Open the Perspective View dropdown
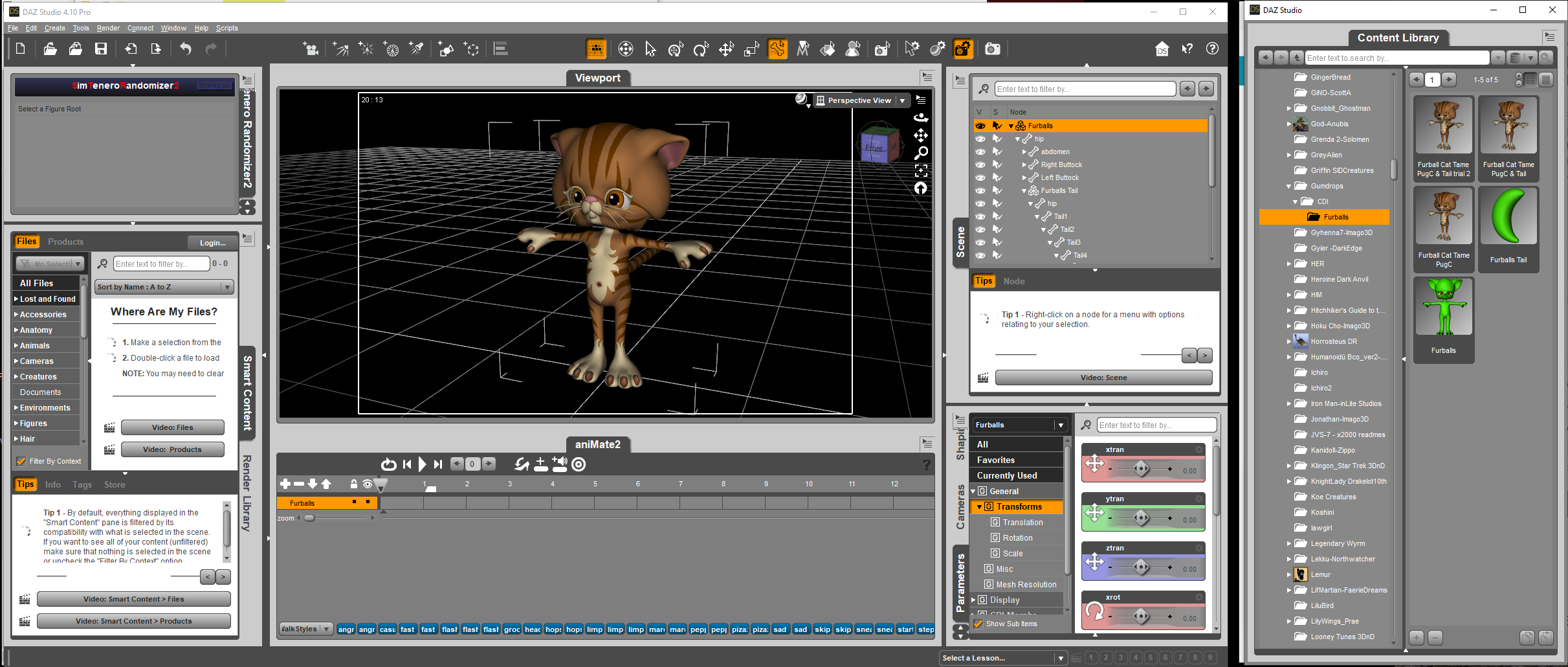This screenshot has height=667, width=1568. pos(902,100)
